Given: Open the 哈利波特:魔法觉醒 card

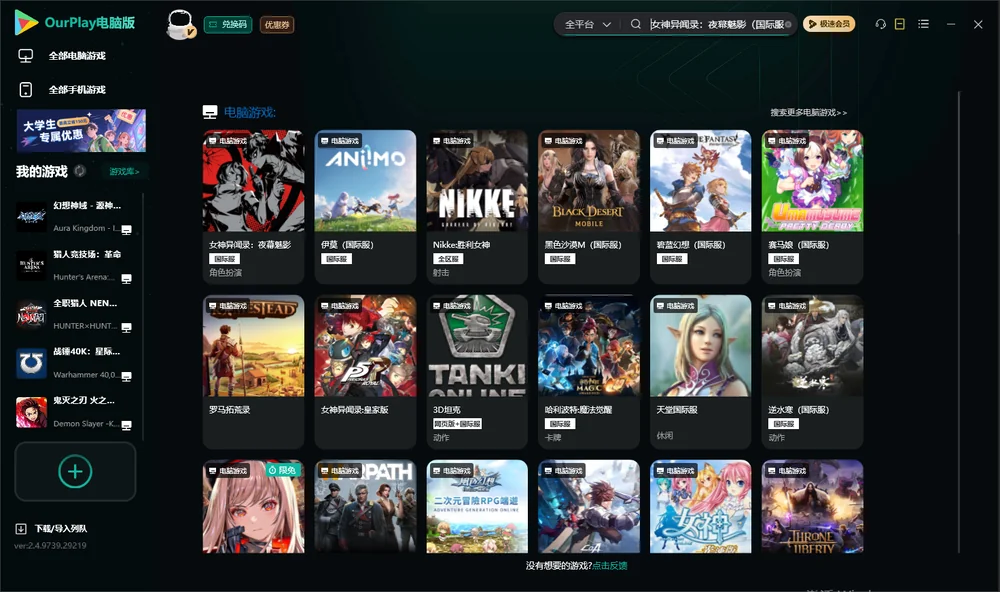Looking at the screenshot, I should tap(589, 372).
